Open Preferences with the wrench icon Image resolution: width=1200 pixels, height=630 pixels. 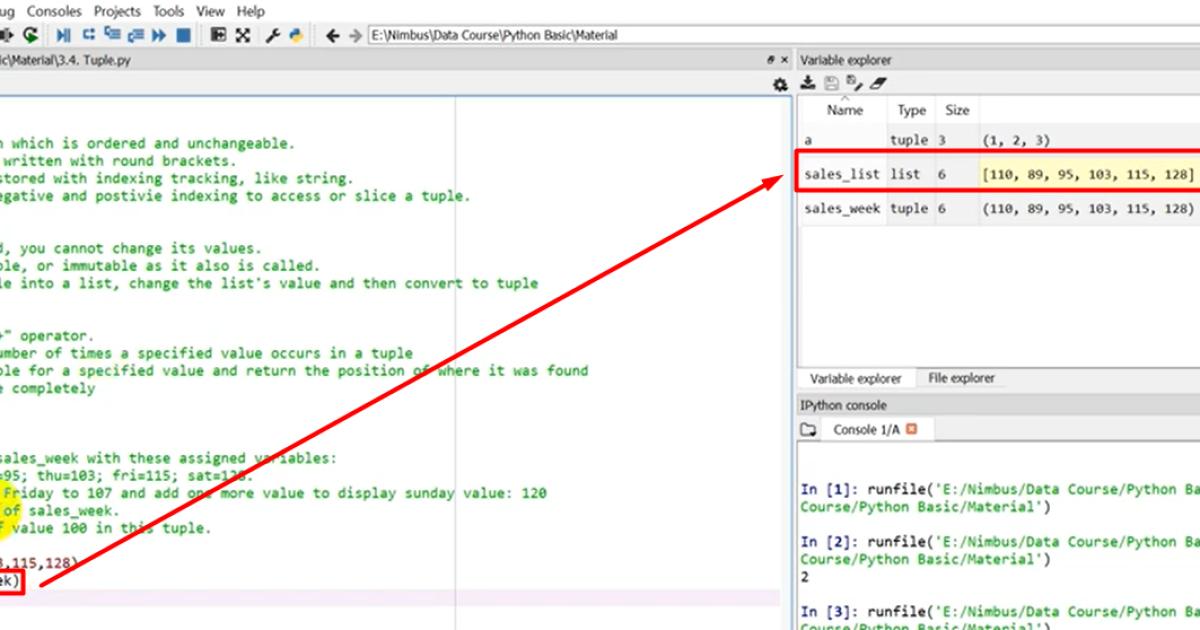pos(272,35)
